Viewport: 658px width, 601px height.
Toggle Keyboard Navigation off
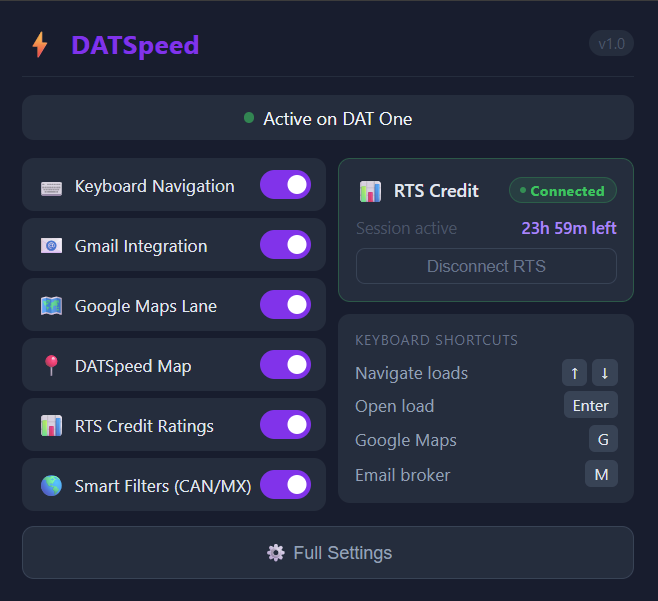285,185
